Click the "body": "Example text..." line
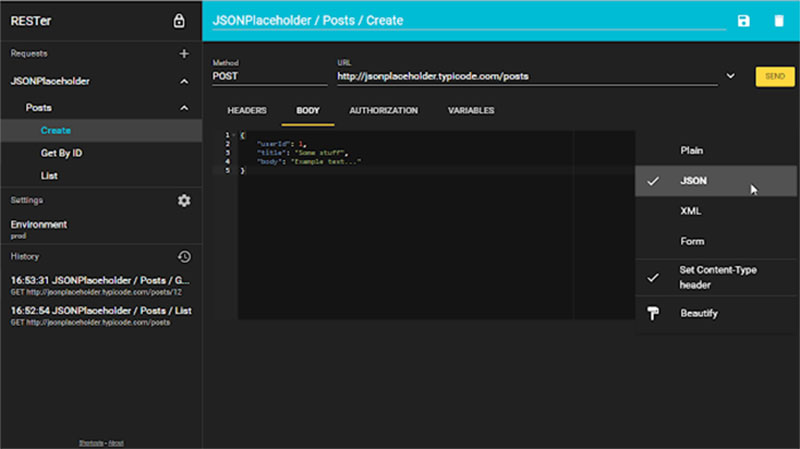 pyautogui.click(x=309, y=162)
